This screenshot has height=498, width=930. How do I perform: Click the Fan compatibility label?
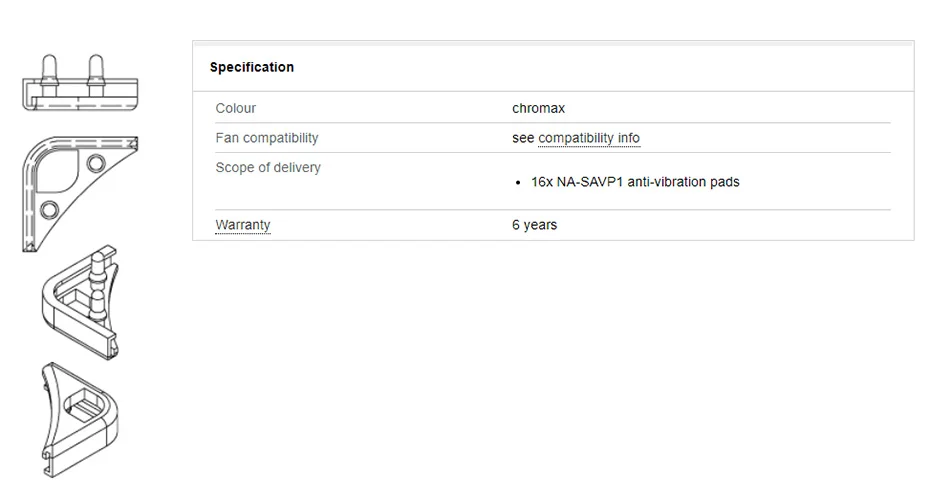(x=267, y=138)
